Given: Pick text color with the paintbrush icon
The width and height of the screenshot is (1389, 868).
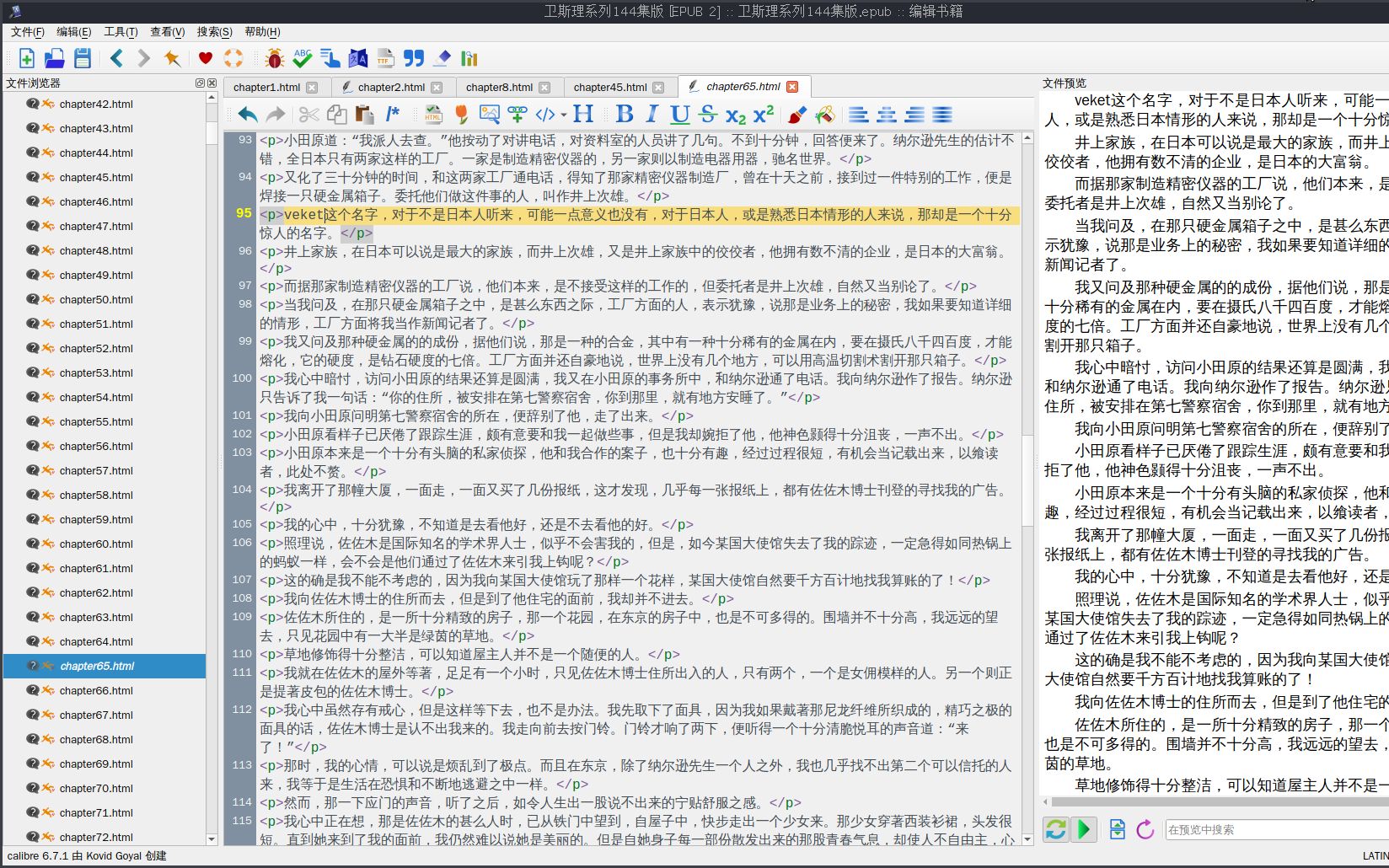Looking at the screenshot, I should [796, 114].
